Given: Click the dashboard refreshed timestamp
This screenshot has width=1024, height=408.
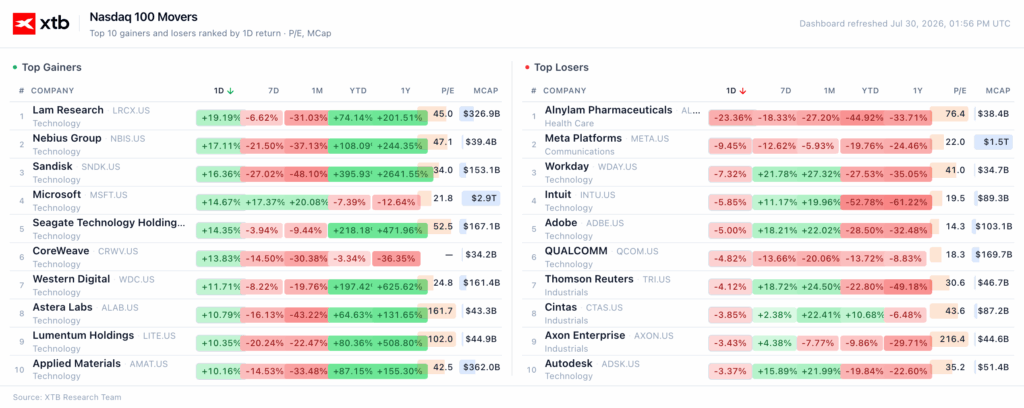Looking at the screenshot, I should (x=905, y=24).
